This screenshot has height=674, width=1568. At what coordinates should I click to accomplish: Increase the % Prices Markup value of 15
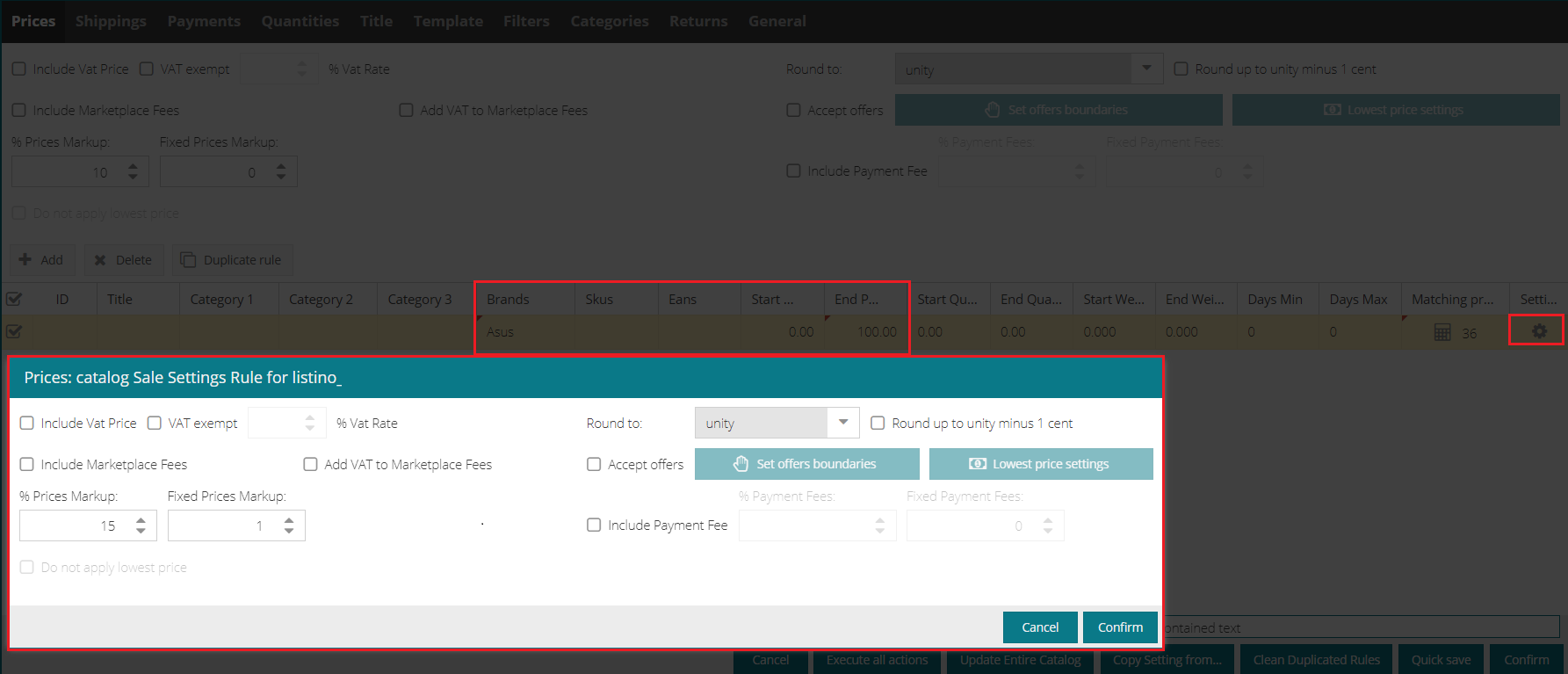pos(141,520)
